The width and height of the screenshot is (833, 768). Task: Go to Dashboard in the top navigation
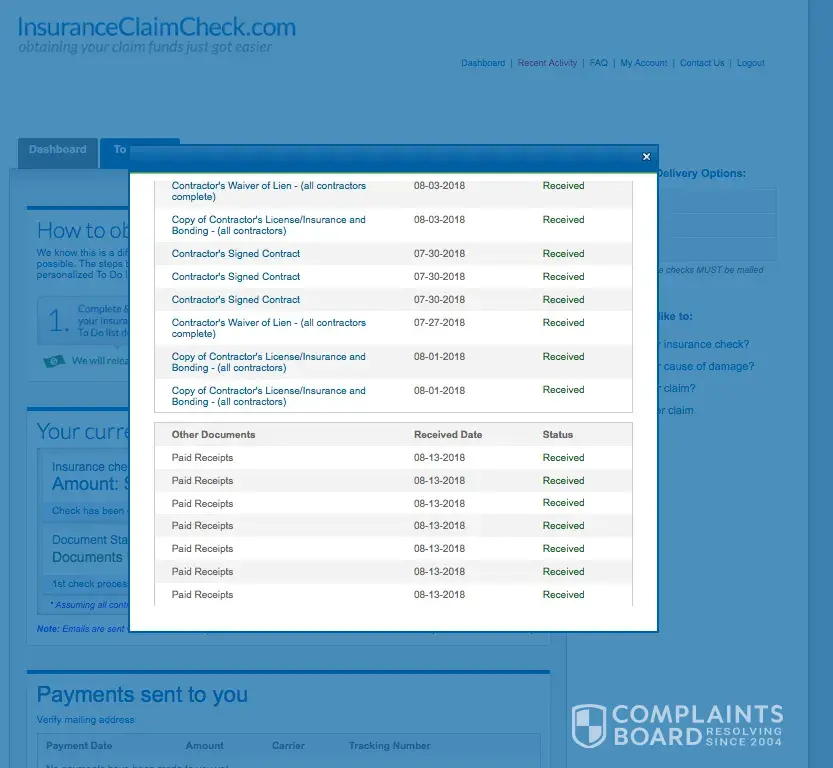(483, 63)
